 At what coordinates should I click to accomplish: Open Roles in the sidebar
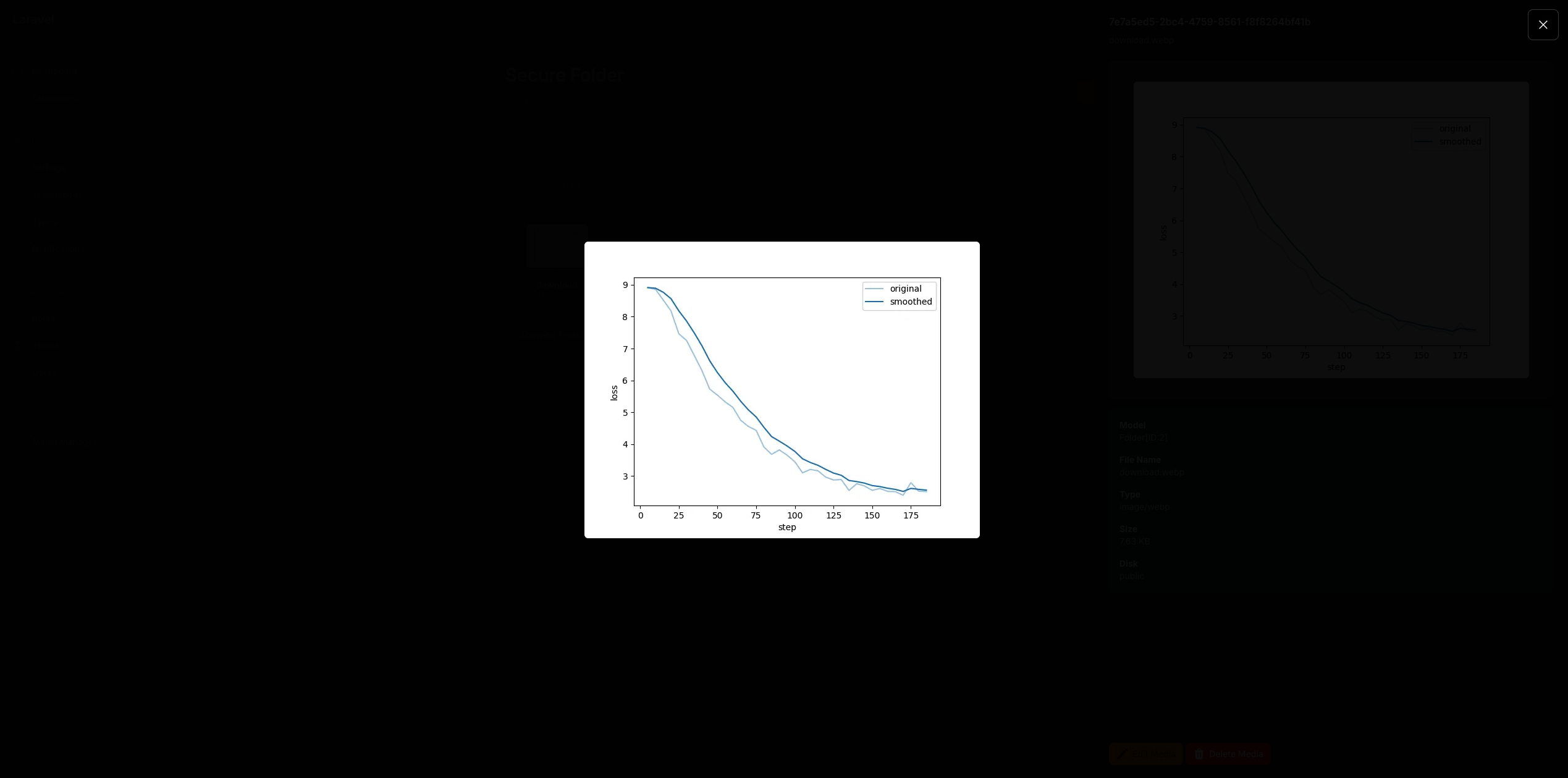pos(44,318)
